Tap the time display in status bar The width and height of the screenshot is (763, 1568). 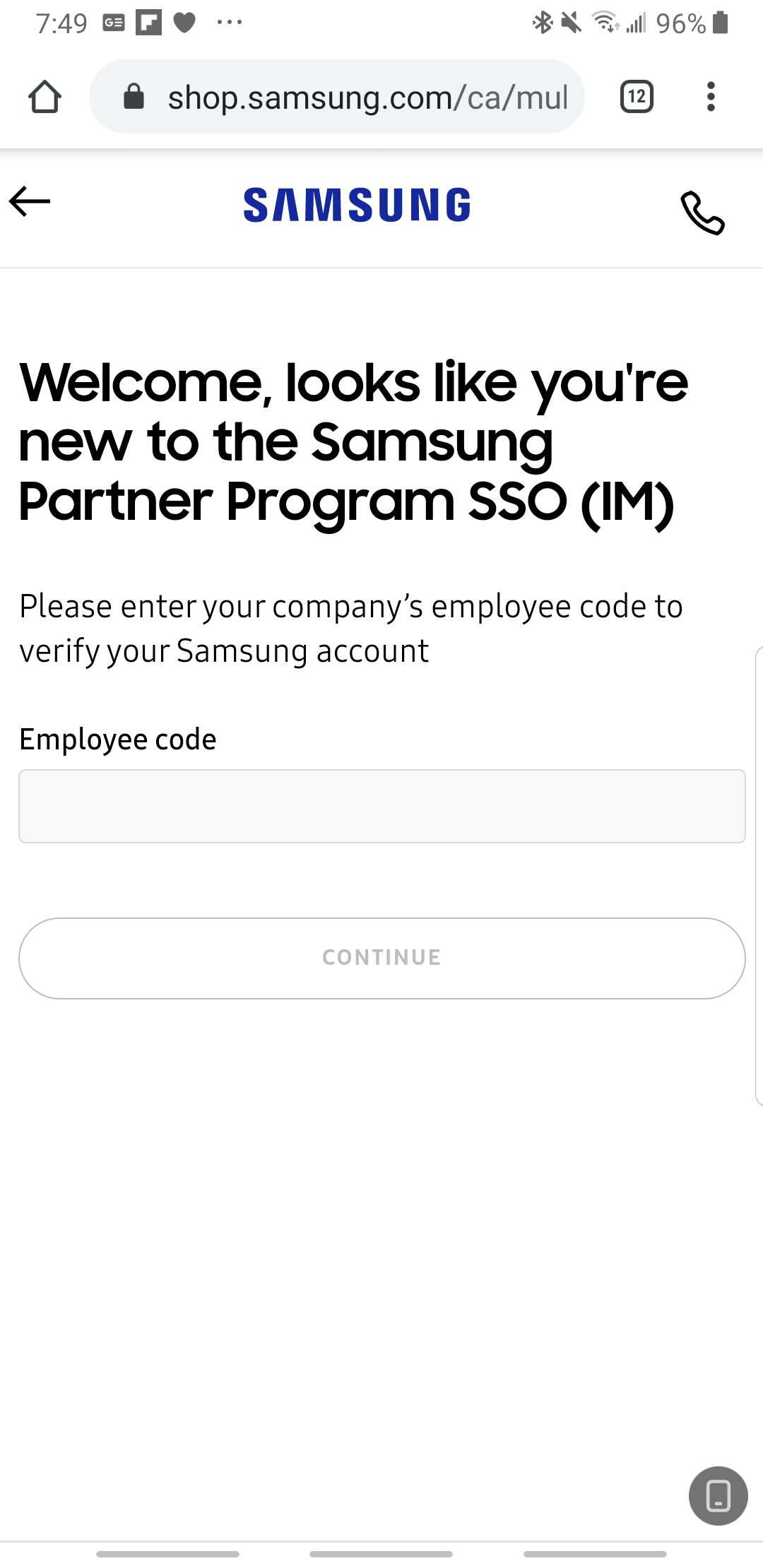(x=61, y=23)
